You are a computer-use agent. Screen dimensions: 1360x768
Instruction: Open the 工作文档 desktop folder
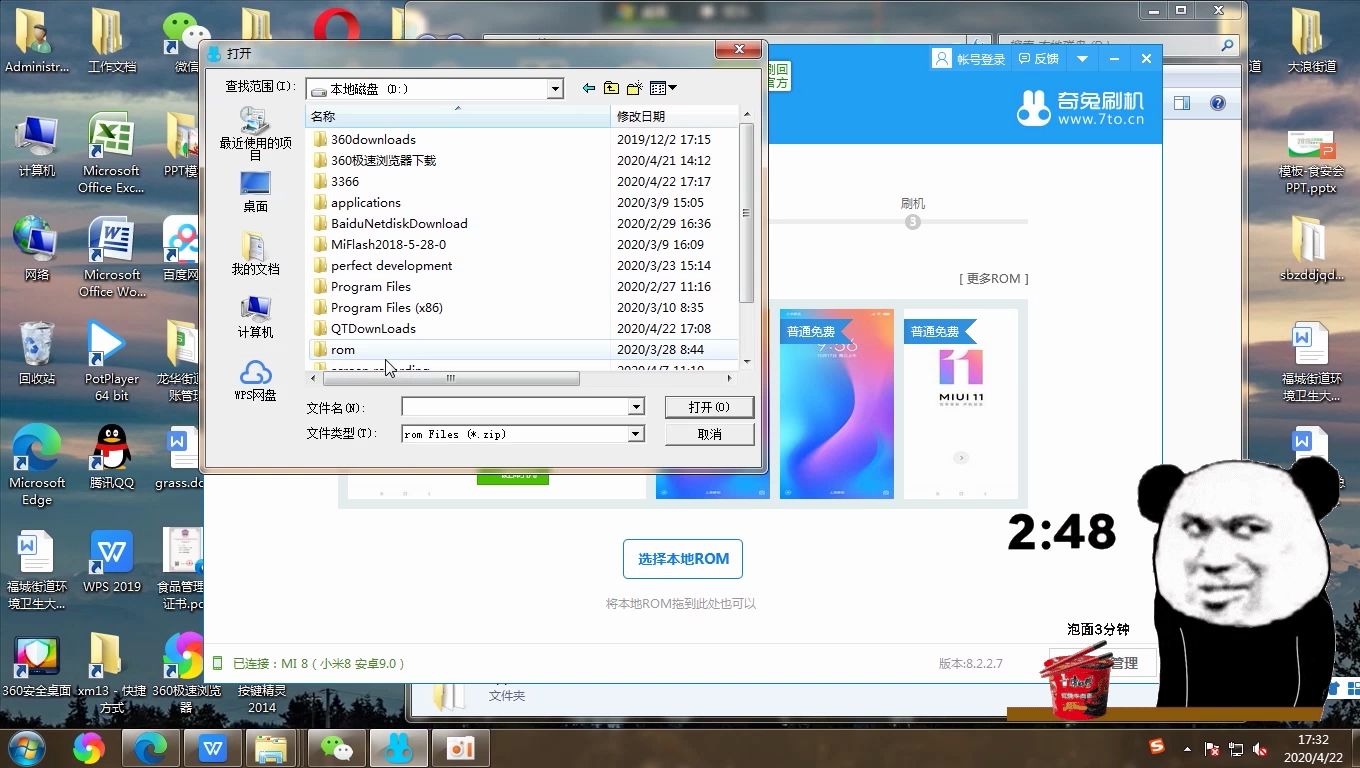(112, 41)
